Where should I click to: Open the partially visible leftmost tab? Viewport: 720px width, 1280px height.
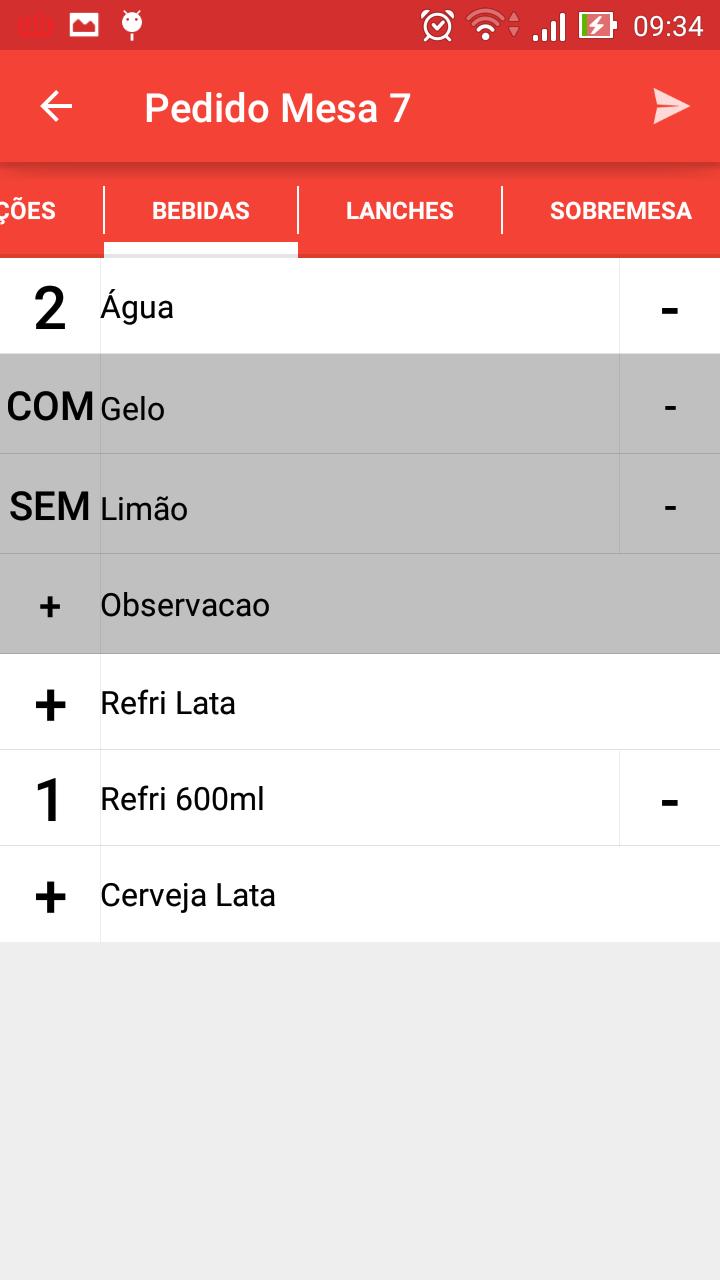click(30, 211)
